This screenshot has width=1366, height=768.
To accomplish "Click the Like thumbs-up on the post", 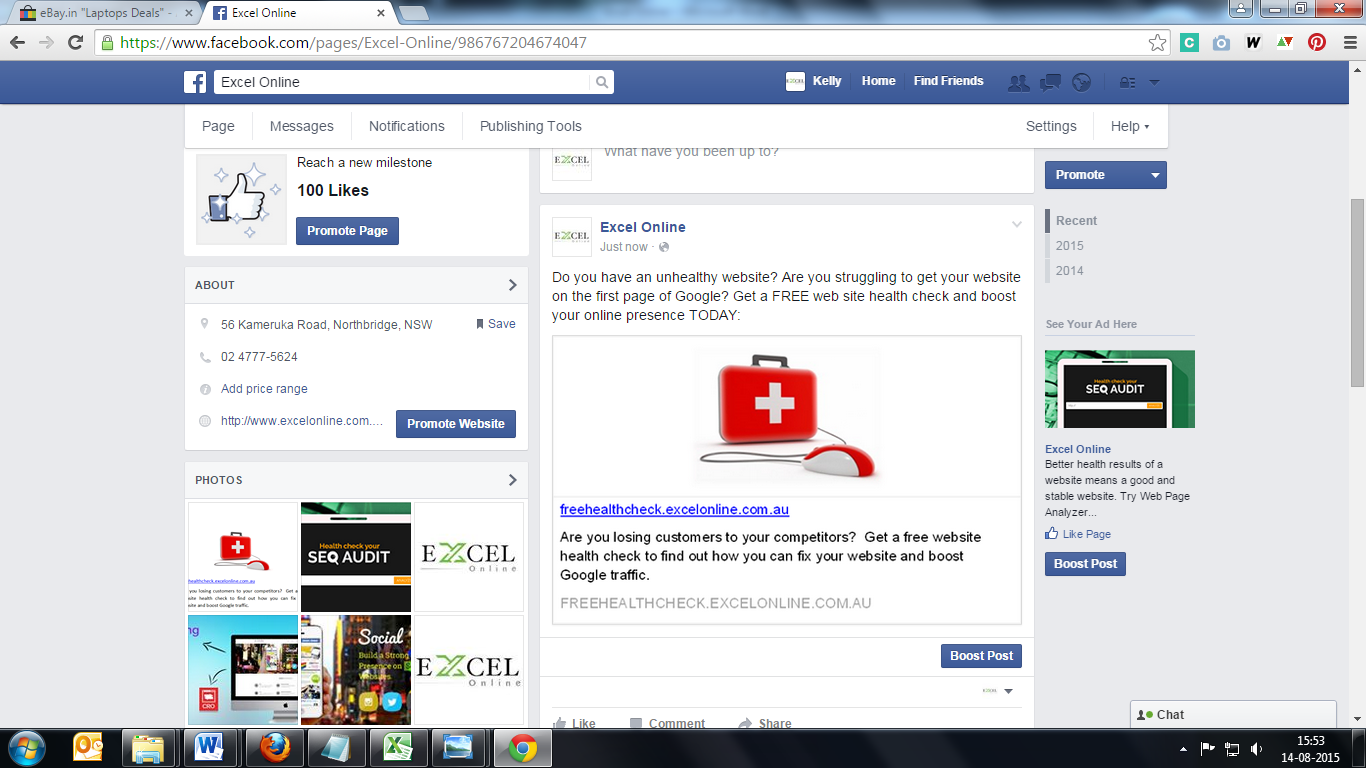I will [560, 723].
